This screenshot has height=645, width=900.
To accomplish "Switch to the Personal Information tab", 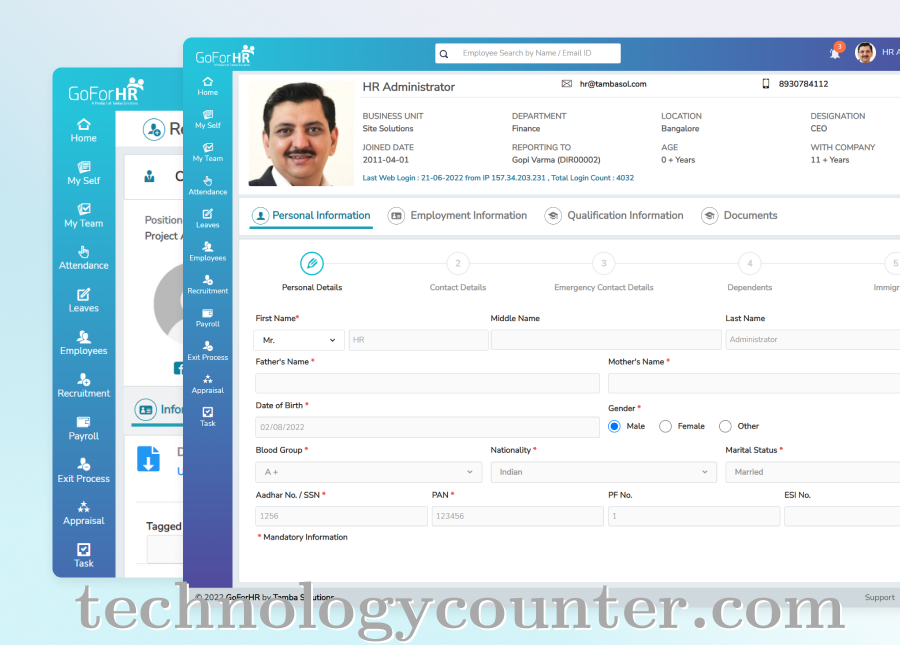I will pos(311,216).
